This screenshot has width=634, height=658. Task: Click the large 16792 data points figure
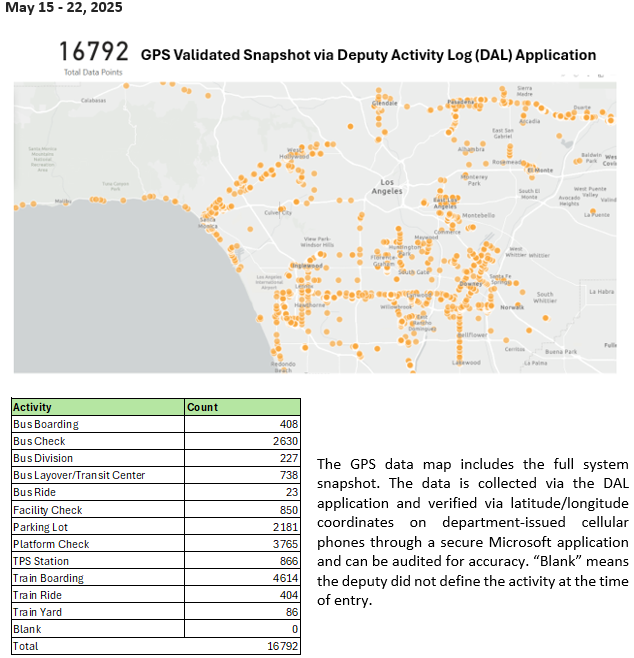[x=93, y=52]
